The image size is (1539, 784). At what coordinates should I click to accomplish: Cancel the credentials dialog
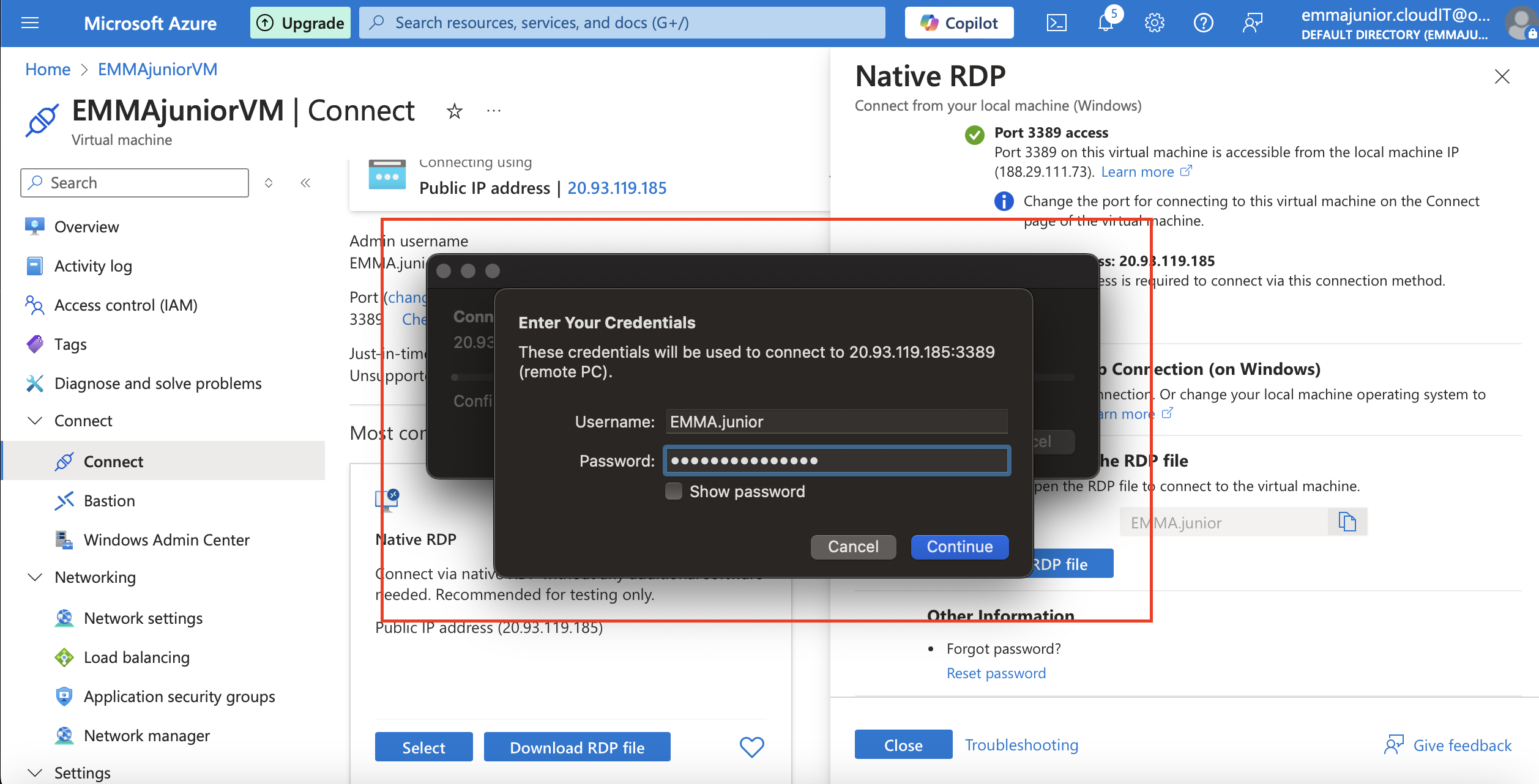853,547
